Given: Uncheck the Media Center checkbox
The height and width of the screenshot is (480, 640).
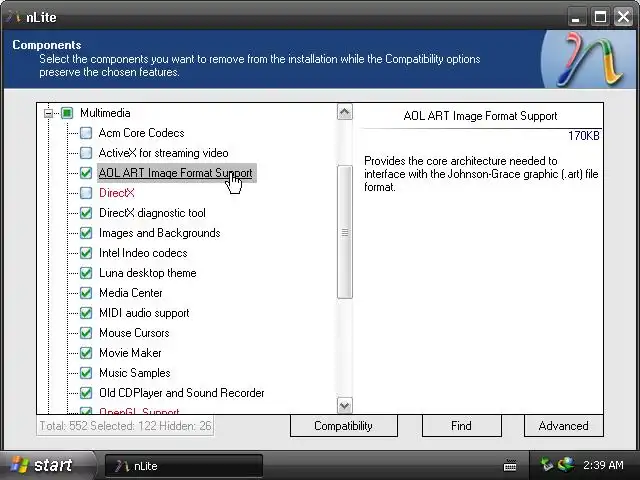Looking at the screenshot, I should coord(86,293).
